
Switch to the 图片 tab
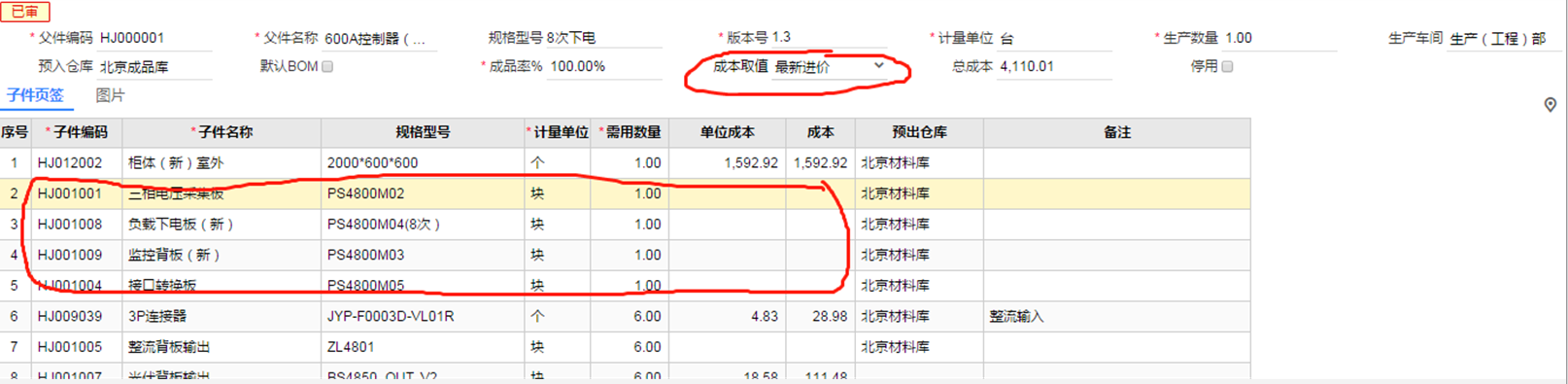pyautogui.click(x=110, y=95)
